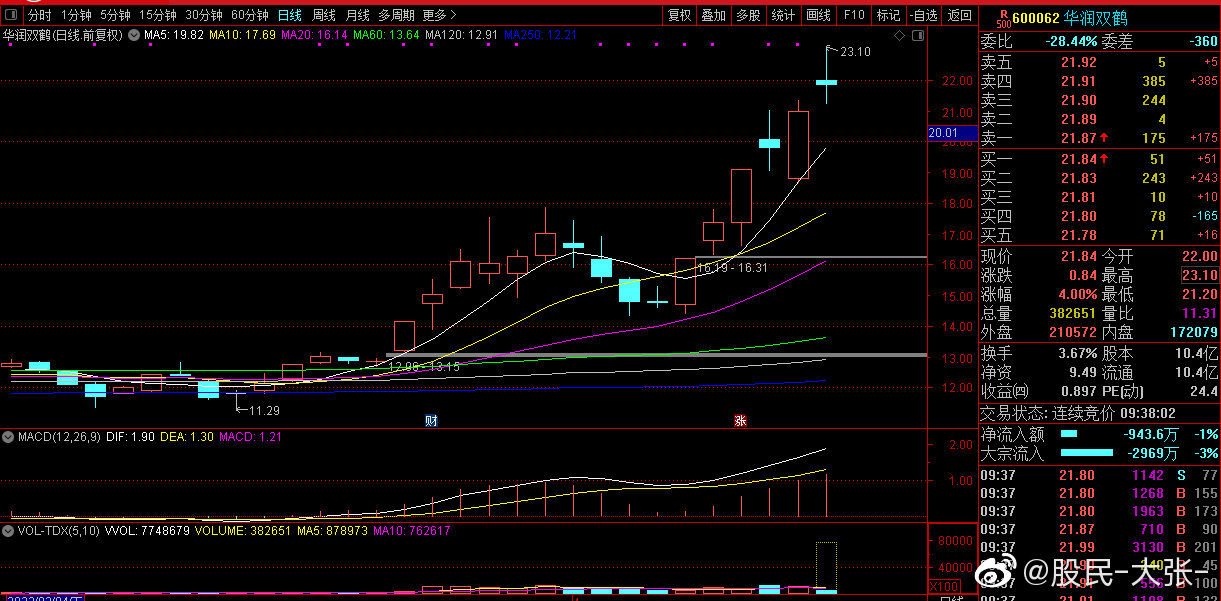1221x601 pixels.
Task: Click the panel toggle icon at chart top-right
Action: (916, 35)
